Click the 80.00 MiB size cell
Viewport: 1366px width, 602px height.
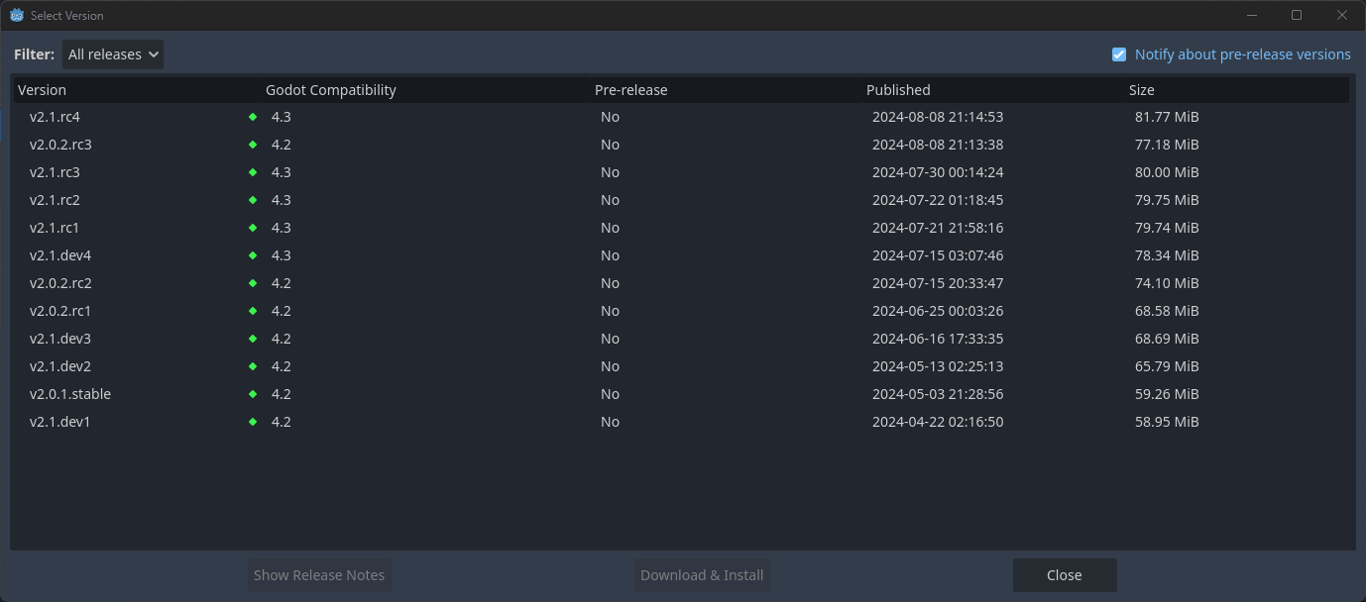(x=1167, y=172)
